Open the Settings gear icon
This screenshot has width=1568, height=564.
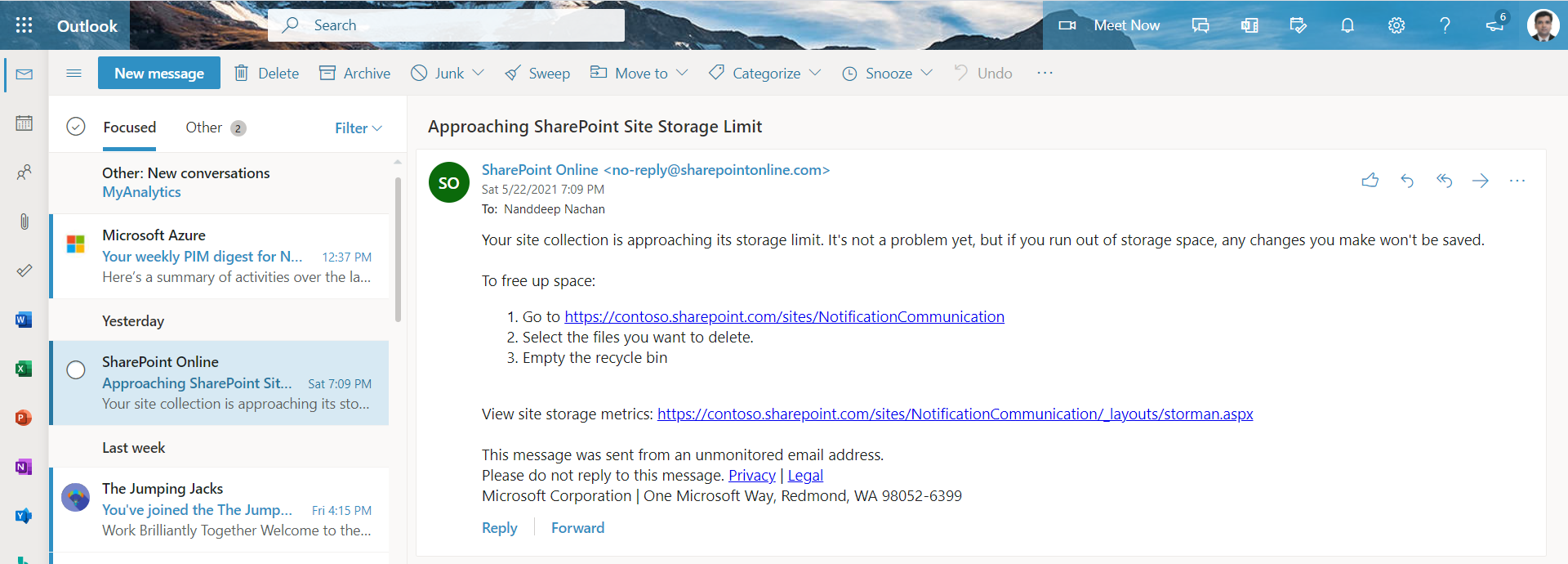[1396, 25]
